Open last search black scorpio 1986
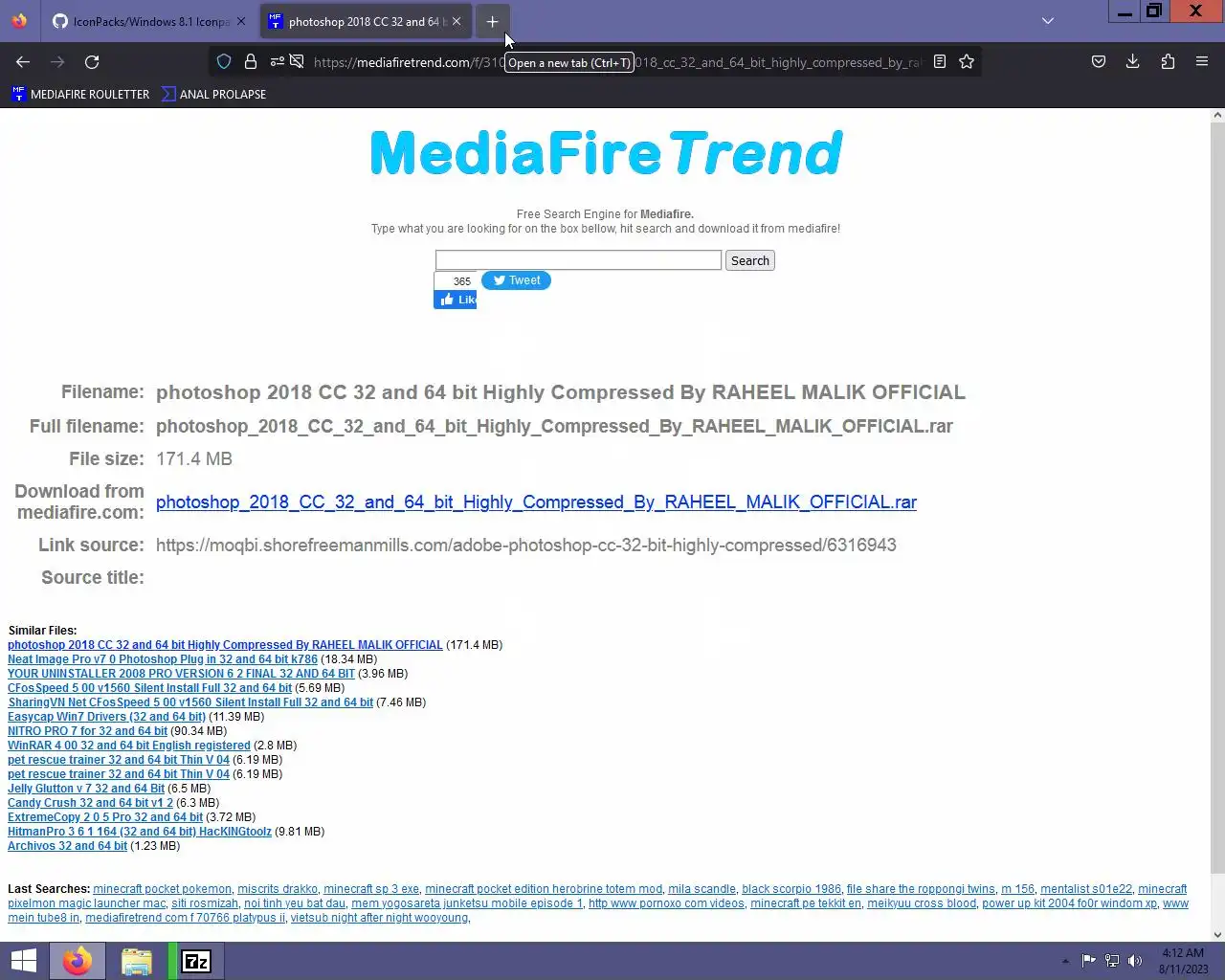Screen dimensions: 1225x980 click(x=791, y=889)
